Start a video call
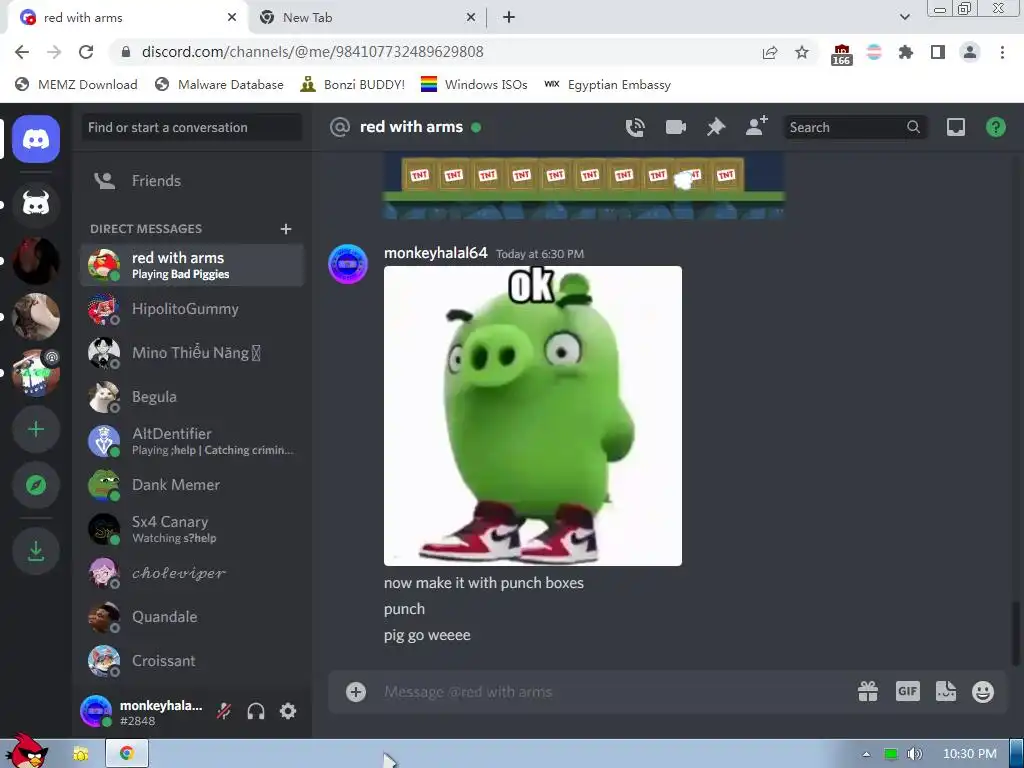This screenshot has width=1024, height=768. tap(675, 127)
